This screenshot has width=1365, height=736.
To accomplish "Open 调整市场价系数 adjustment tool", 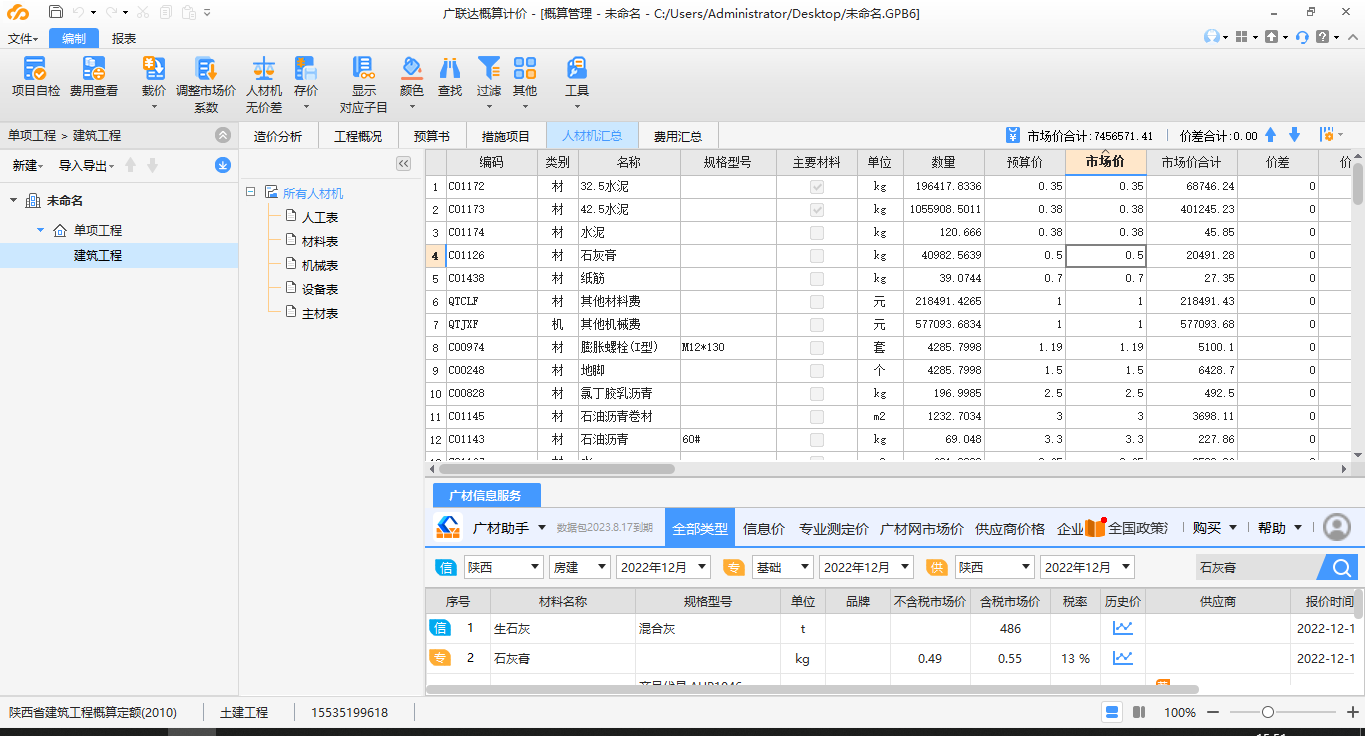I will 206,84.
